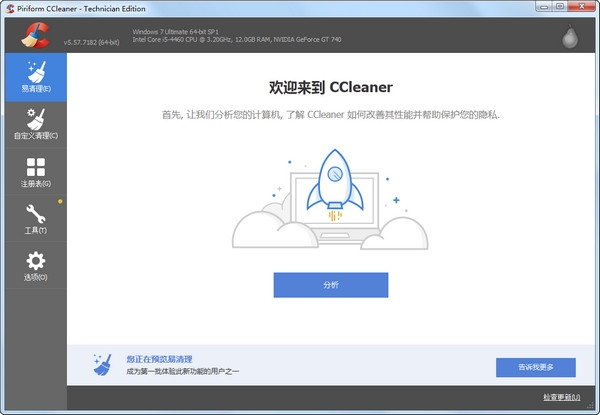Click the Piriform CCleaner - Technician Edition title
The width and height of the screenshot is (600, 415).
tap(81, 8)
